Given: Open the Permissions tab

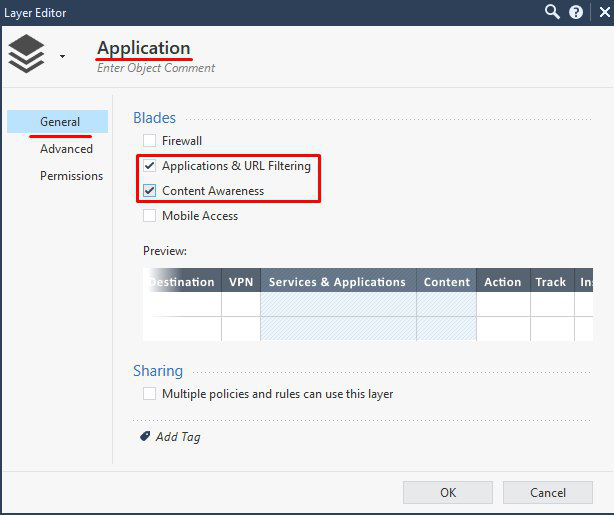Looking at the screenshot, I should coord(71,176).
